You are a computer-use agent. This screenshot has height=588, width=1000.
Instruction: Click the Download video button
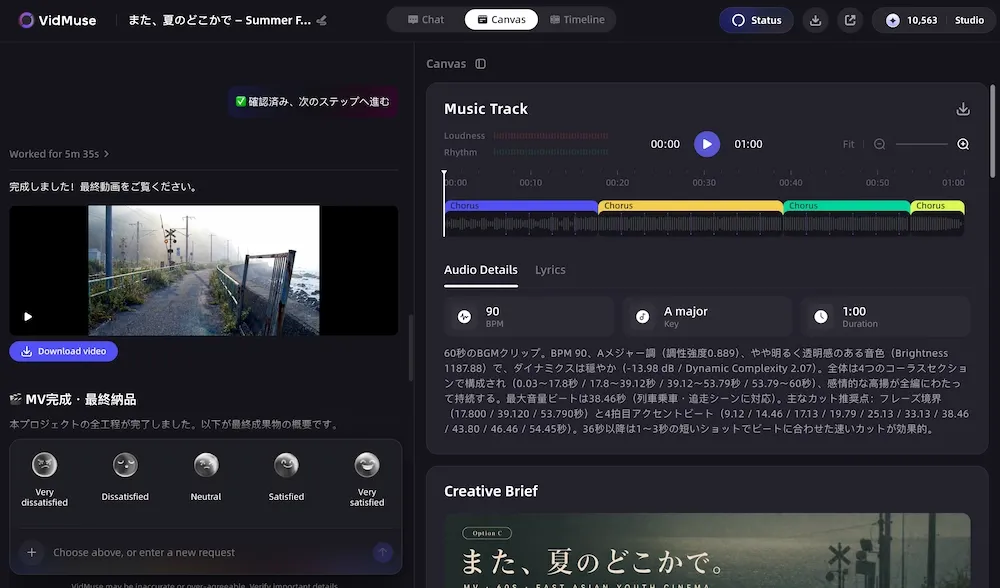pyautogui.click(x=63, y=351)
